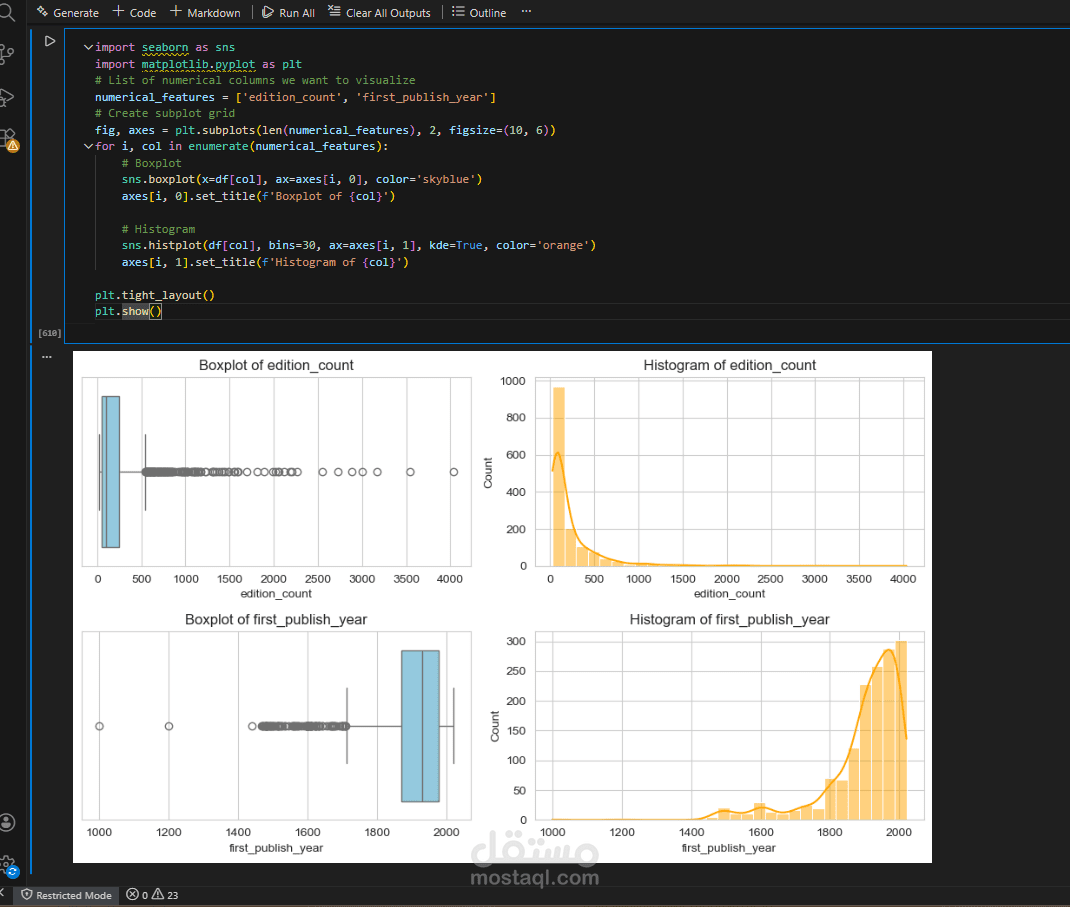This screenshot has height=907, width=1070.
Task: Open the Run and Debug view
Action: tap(8, 98)
